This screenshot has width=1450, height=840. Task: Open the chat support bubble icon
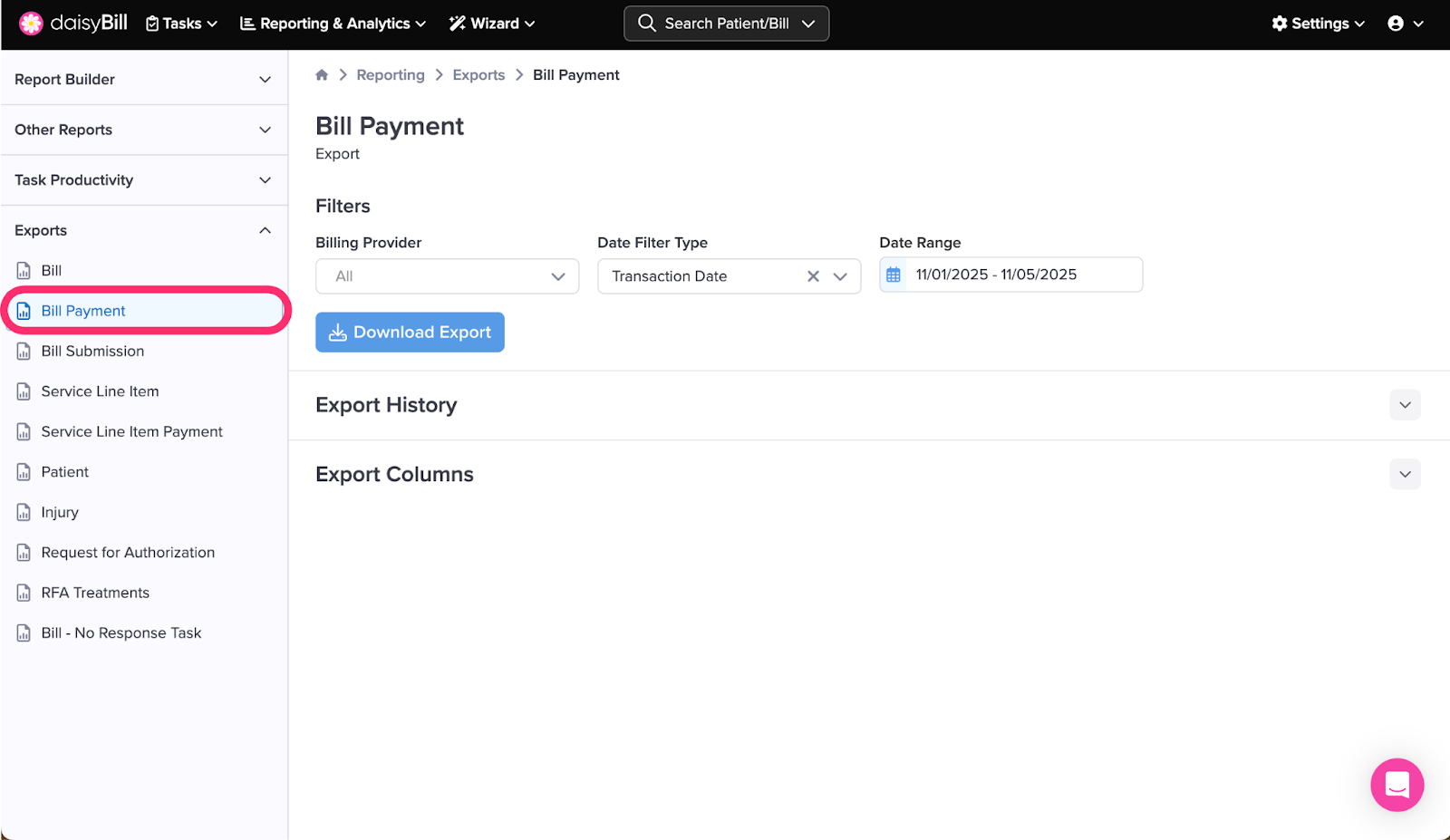click(1397, 785)
